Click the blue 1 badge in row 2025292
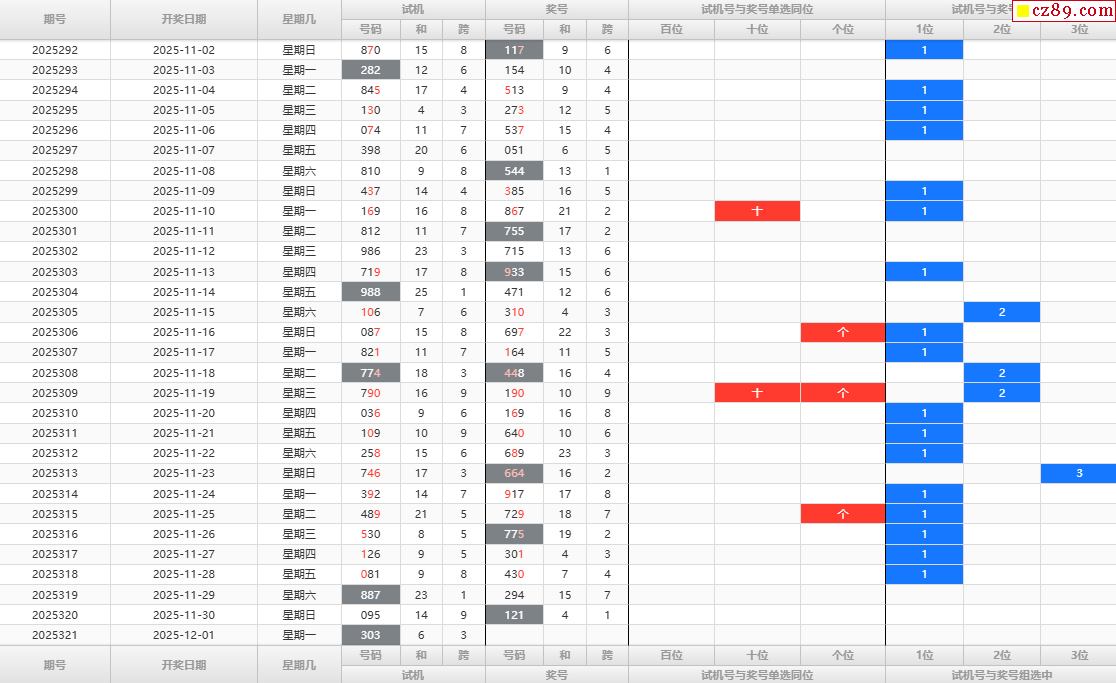1116x683 pixels. (x=924, y=50)
